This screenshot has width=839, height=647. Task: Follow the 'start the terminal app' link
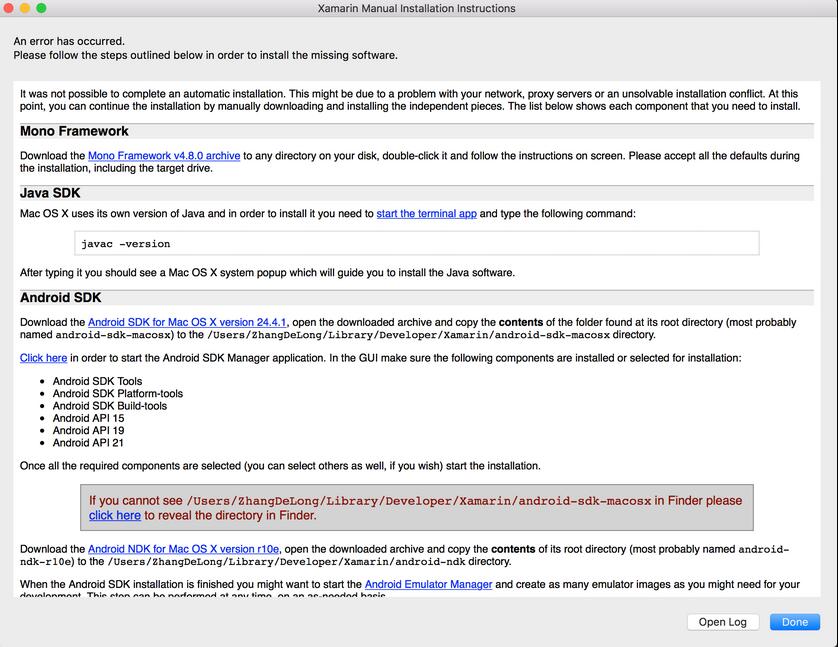426,214
